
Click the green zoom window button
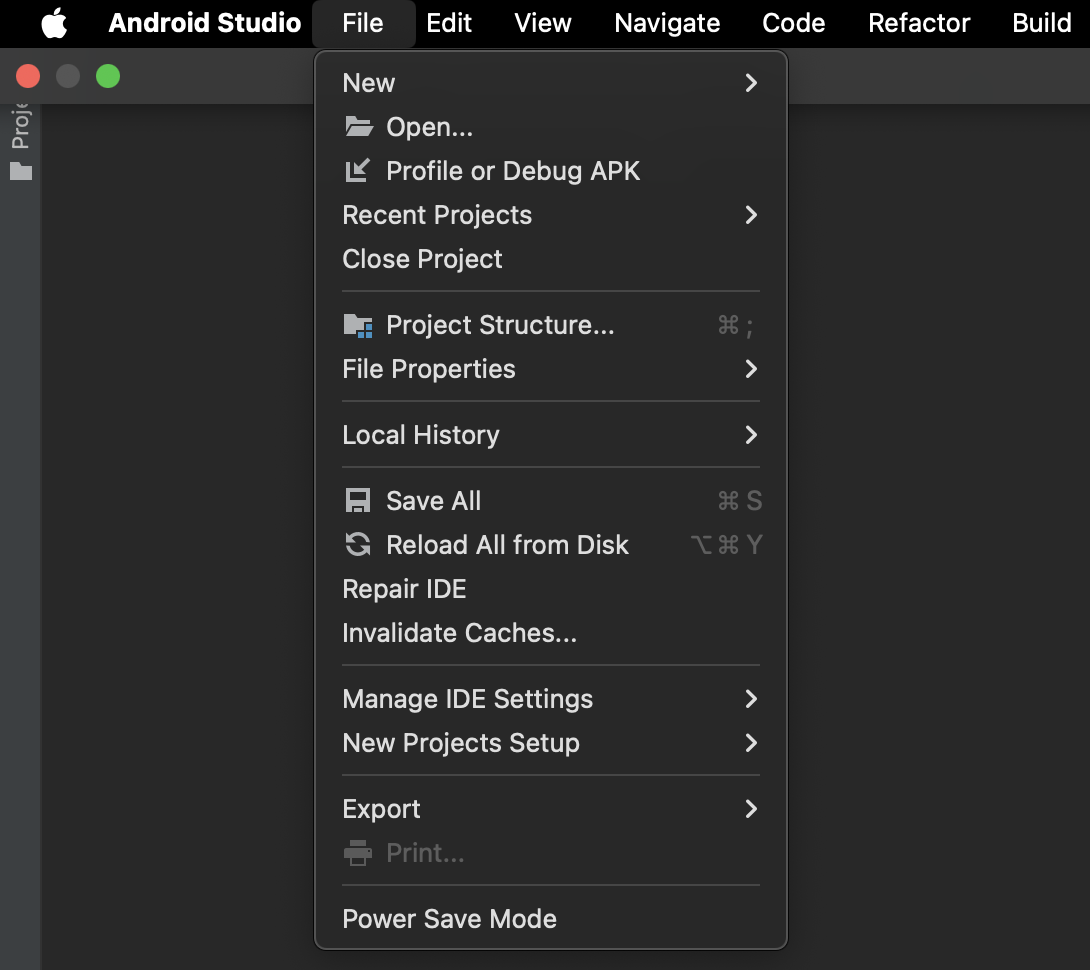pos(108,76)
